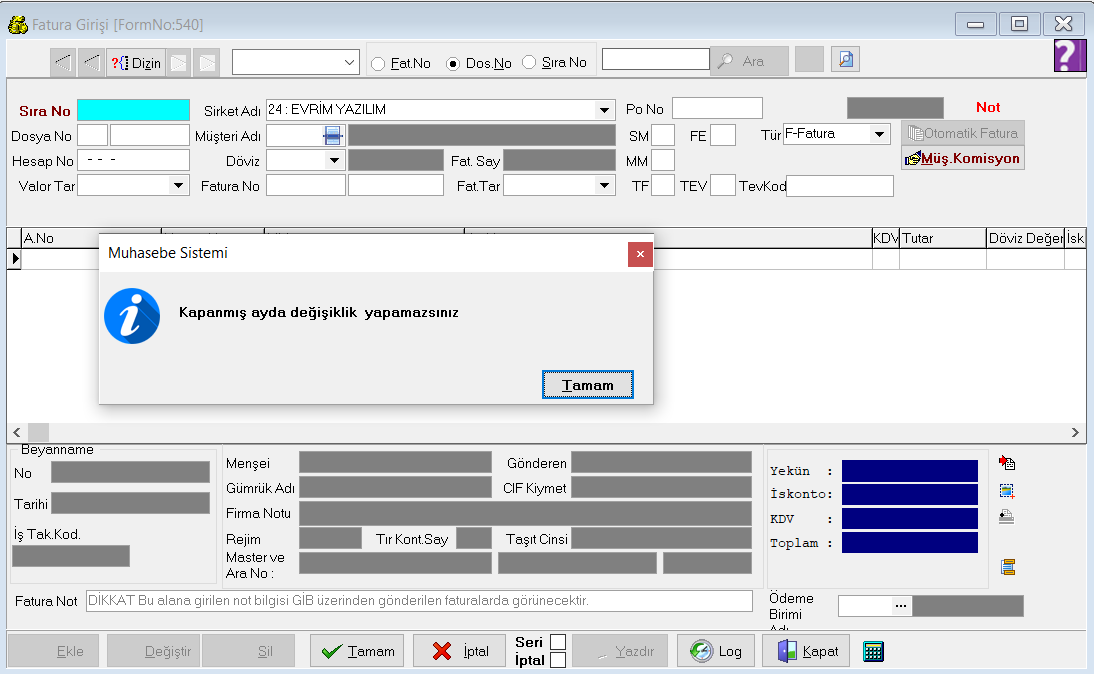Screen dimensions: 1094x674
Task: Click the Ekle button
Action: 54,651
